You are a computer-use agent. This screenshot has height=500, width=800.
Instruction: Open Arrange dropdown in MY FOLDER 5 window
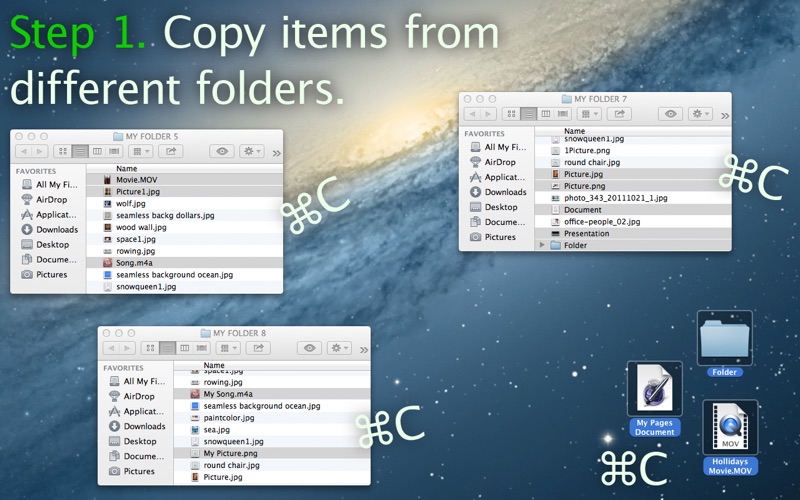(x=140, y=151)
